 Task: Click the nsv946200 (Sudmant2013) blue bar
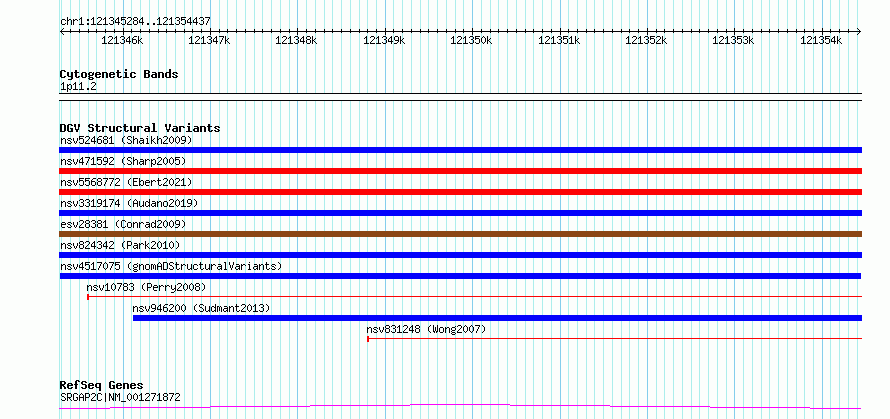(x=497, y=318)
